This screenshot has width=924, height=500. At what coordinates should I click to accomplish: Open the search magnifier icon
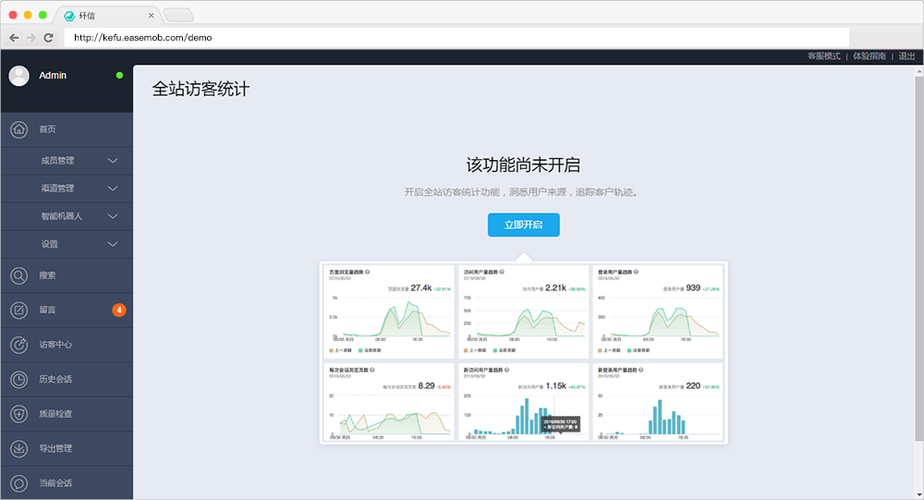[x=19, y=275]
